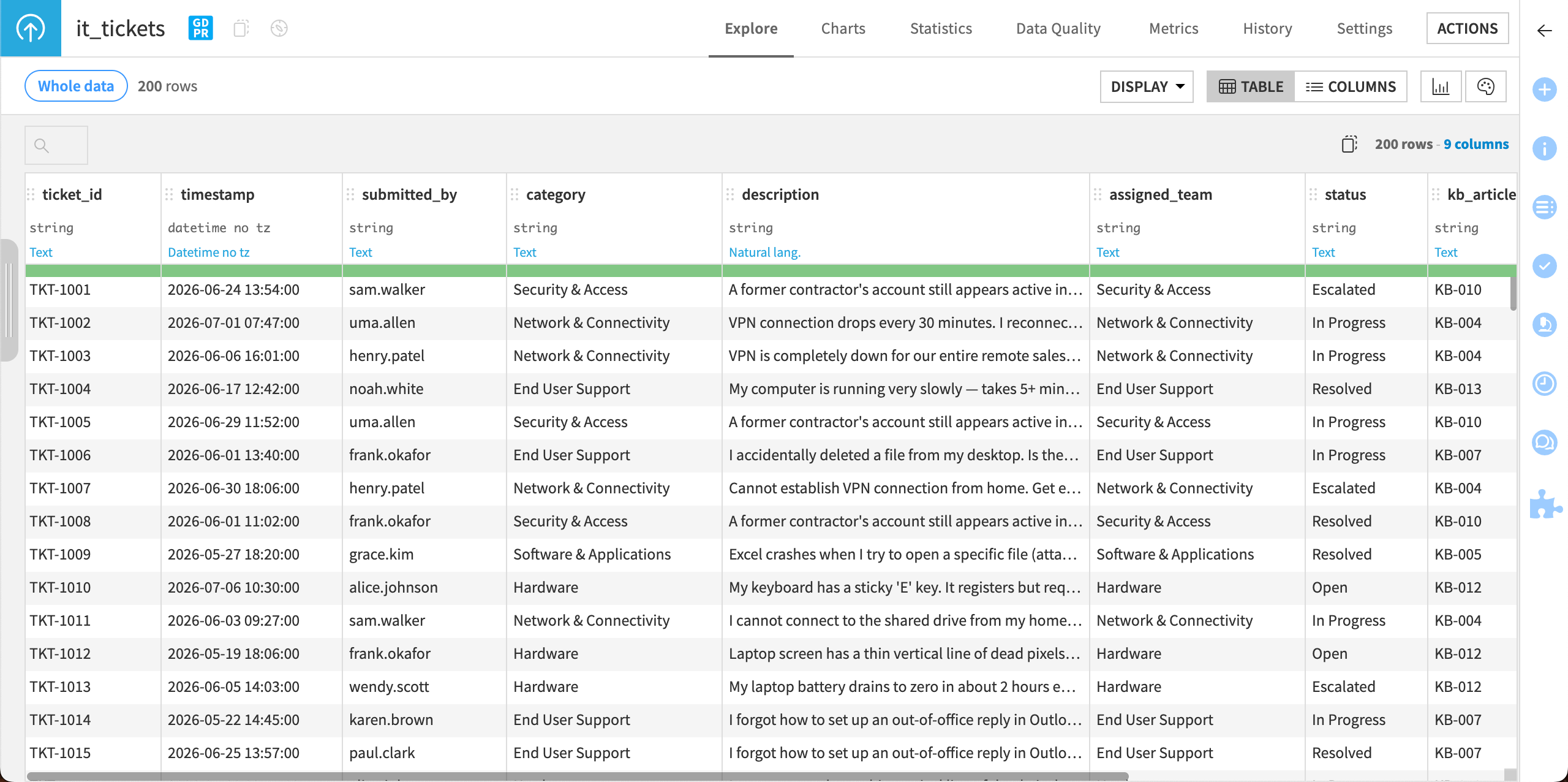This screenshot has height=782, width=1568.
Task: Open the clock timeline icon in the sidebar
Action: coord(1544,384)
